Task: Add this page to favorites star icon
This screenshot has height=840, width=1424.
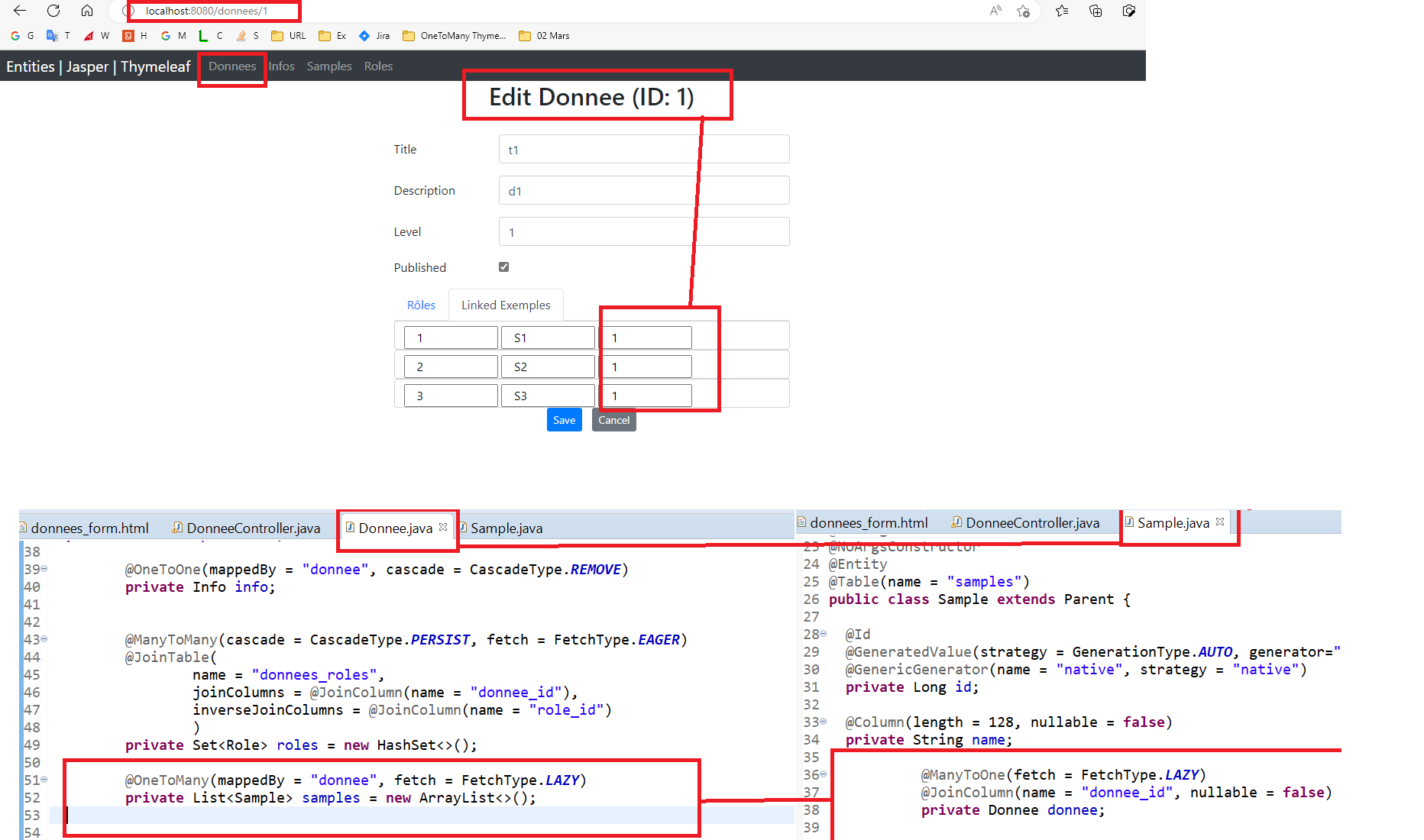Action: [x=1024, y=11]
